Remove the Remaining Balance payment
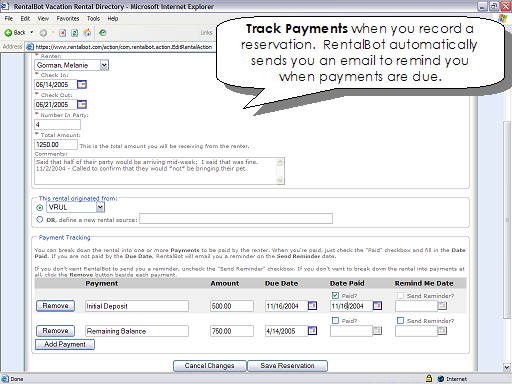 pyautogui.click(x=55, y=331)
